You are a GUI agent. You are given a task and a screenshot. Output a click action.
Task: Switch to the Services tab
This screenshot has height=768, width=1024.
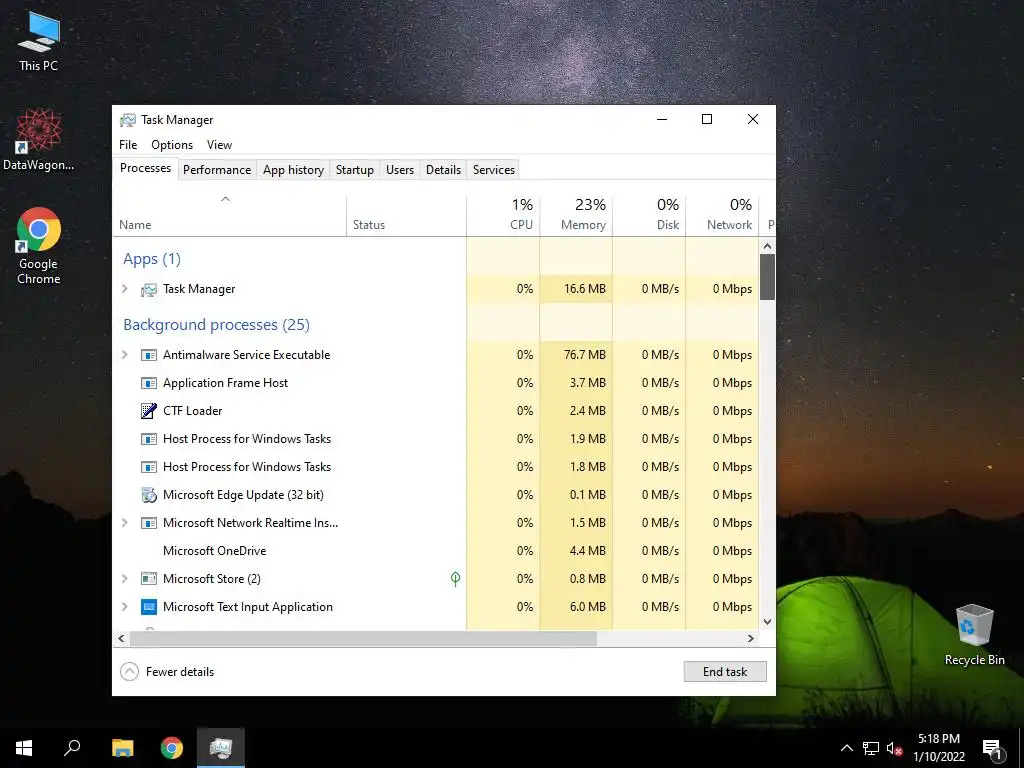click(x=494, y=170)
